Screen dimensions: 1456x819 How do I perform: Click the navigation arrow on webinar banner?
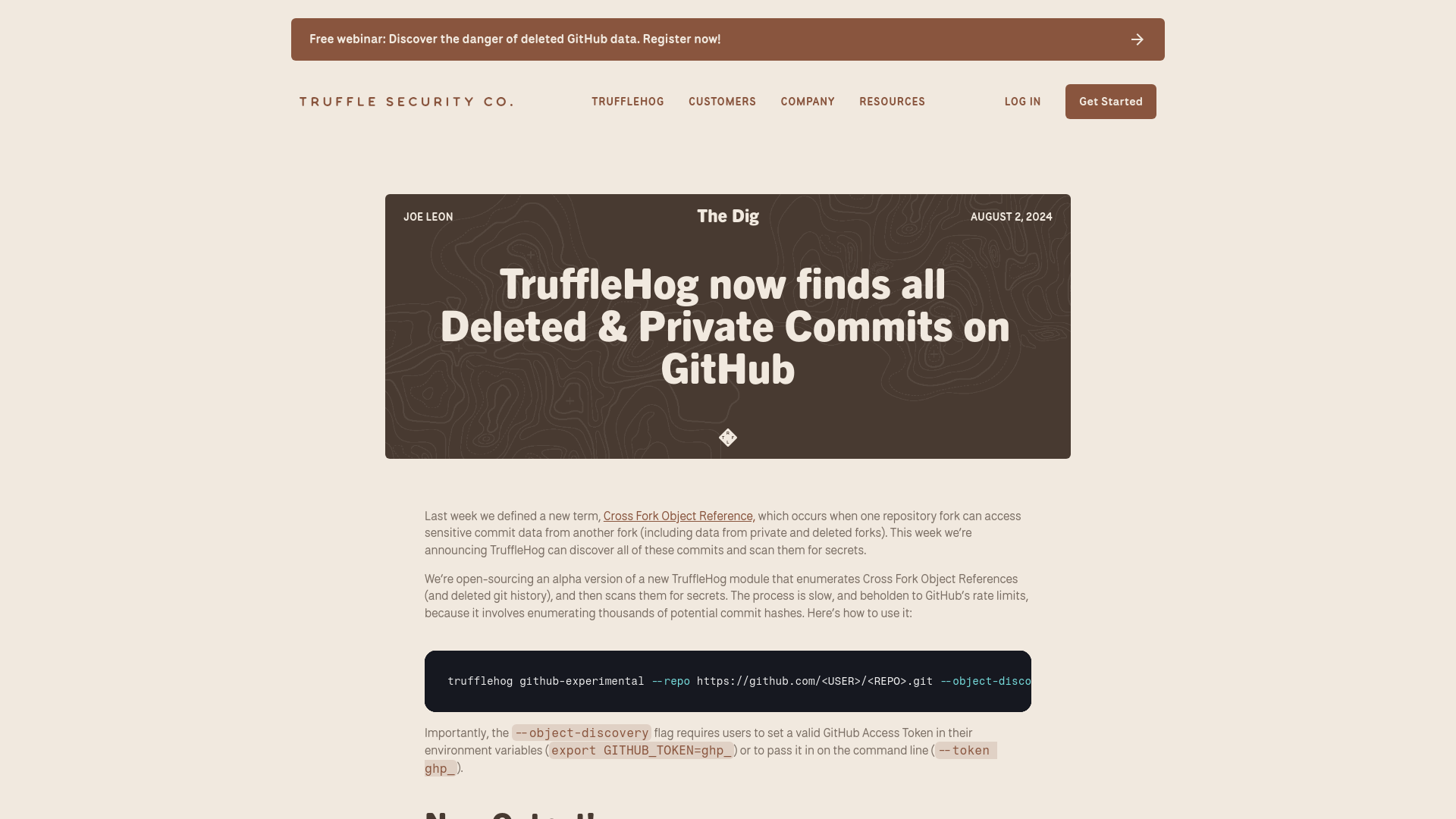pyautogui.click(x=1138, y=39)
